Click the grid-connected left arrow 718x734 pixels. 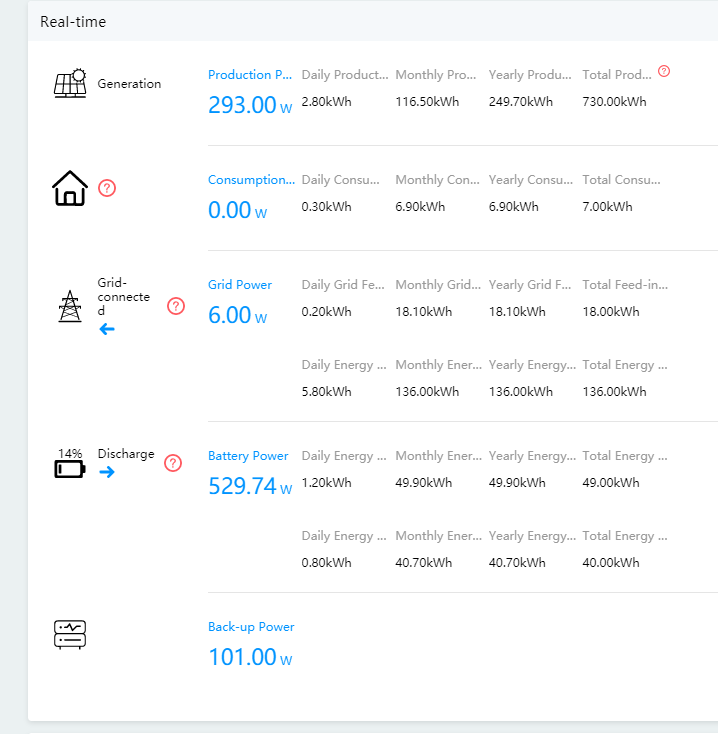[107, 329]
